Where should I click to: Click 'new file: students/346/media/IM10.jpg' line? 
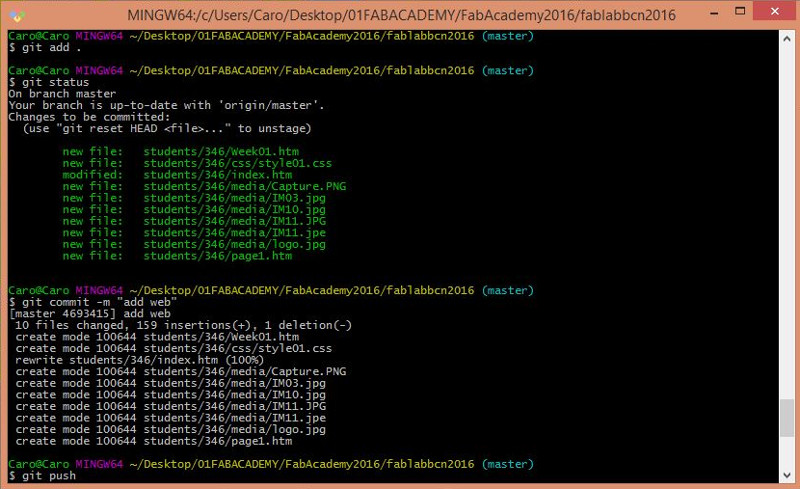194,210
